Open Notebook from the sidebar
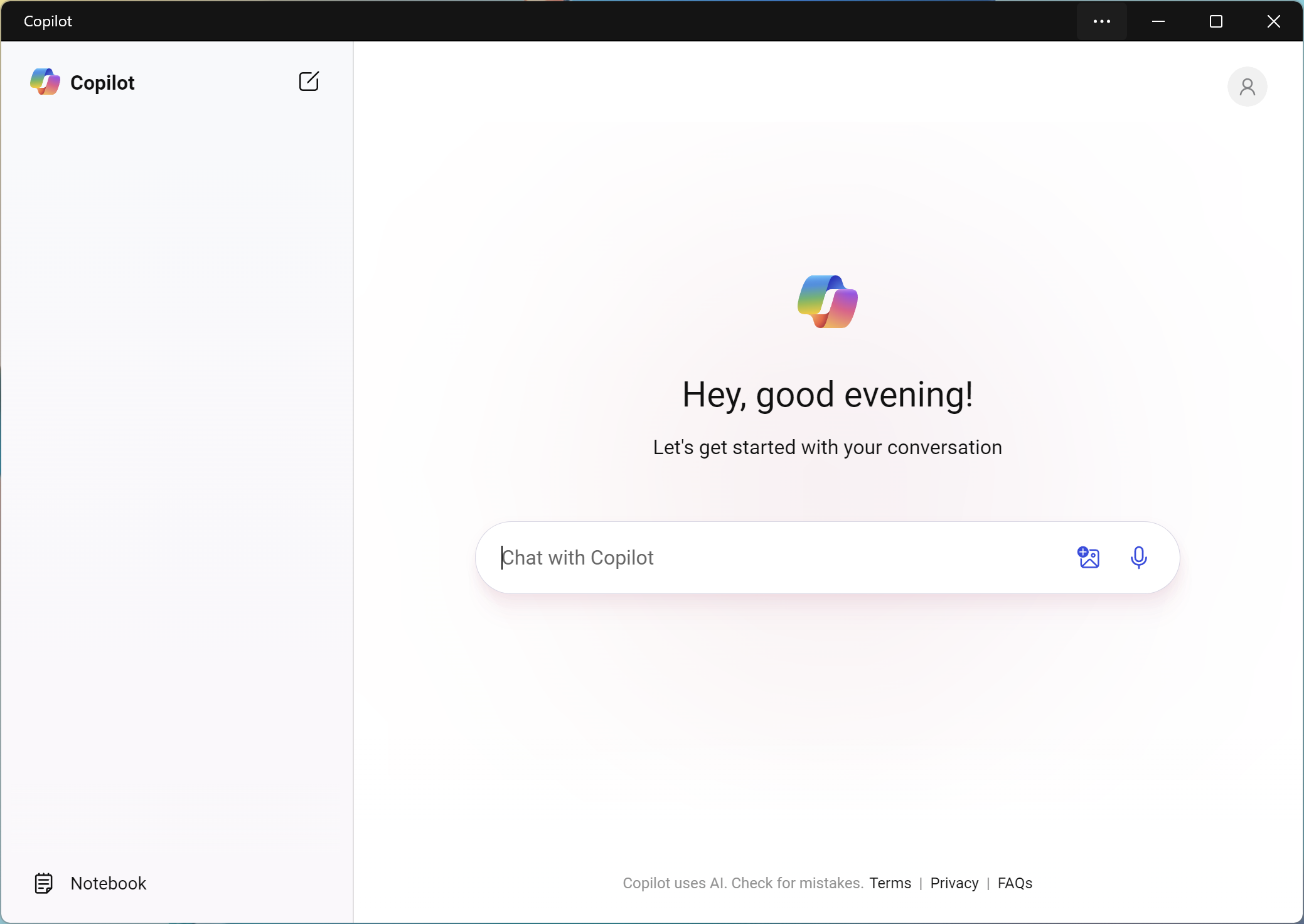Viewport: 1304px width, 924px height. pos(108,883)
